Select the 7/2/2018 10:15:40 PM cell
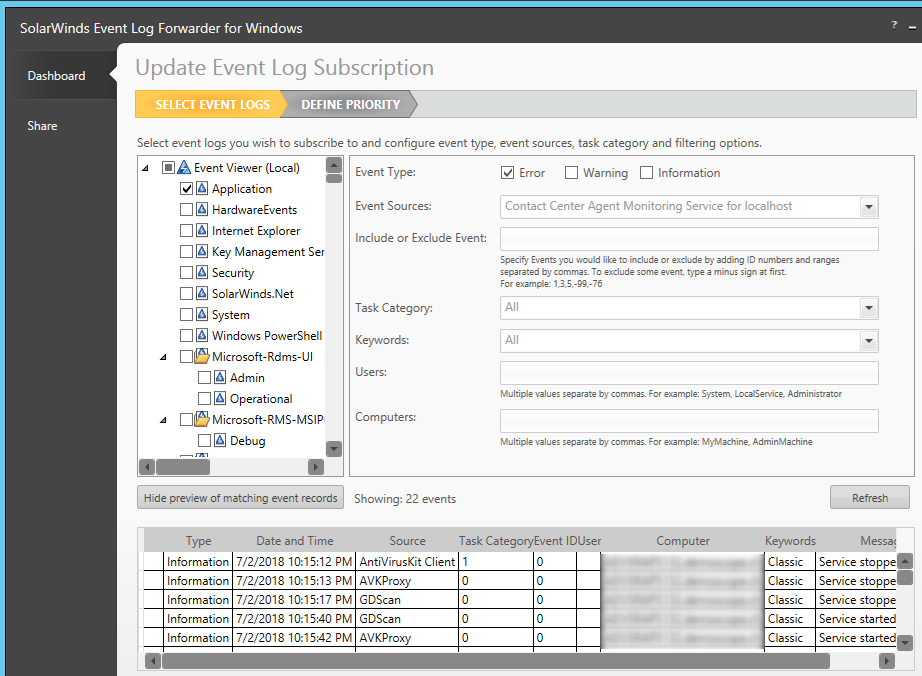 click(x=294, y=619)
